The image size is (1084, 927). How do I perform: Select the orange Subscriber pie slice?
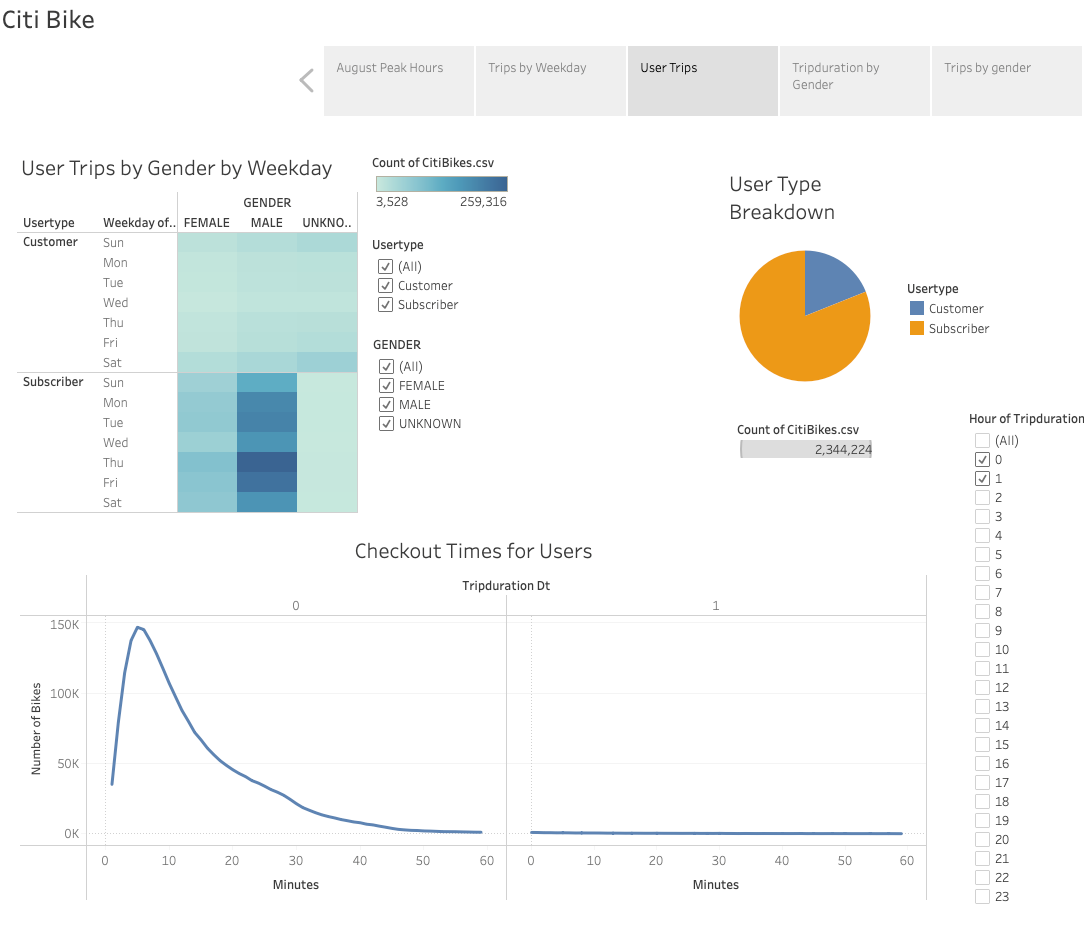pos(788,339)
